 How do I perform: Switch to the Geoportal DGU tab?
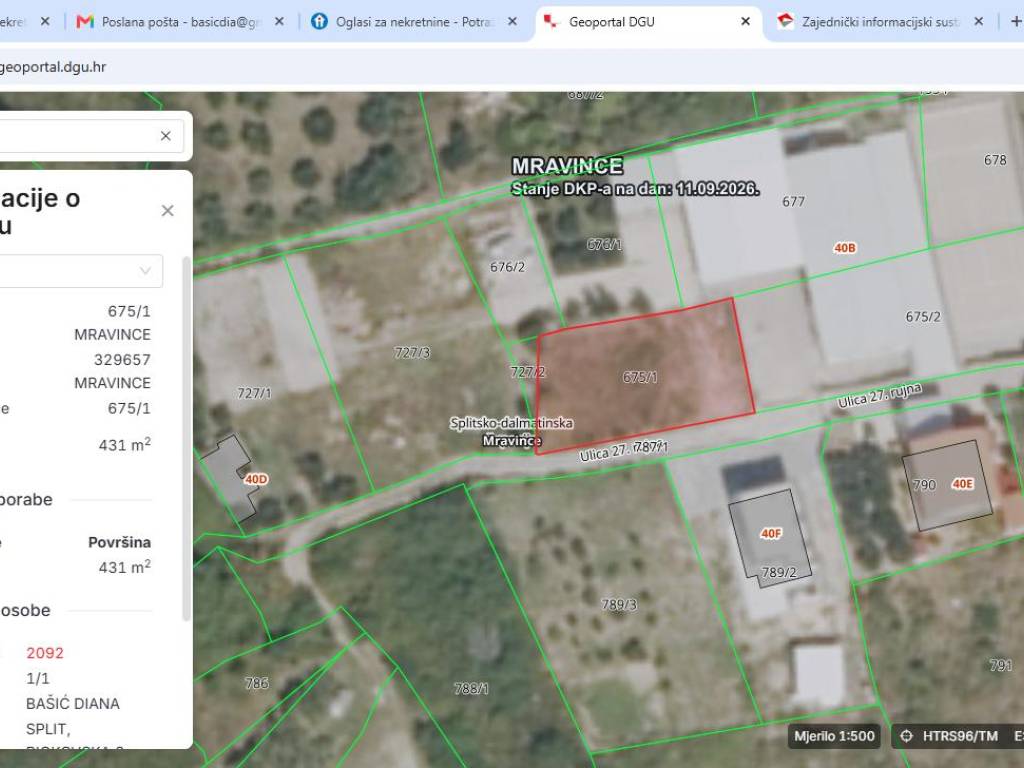[611, 22]
